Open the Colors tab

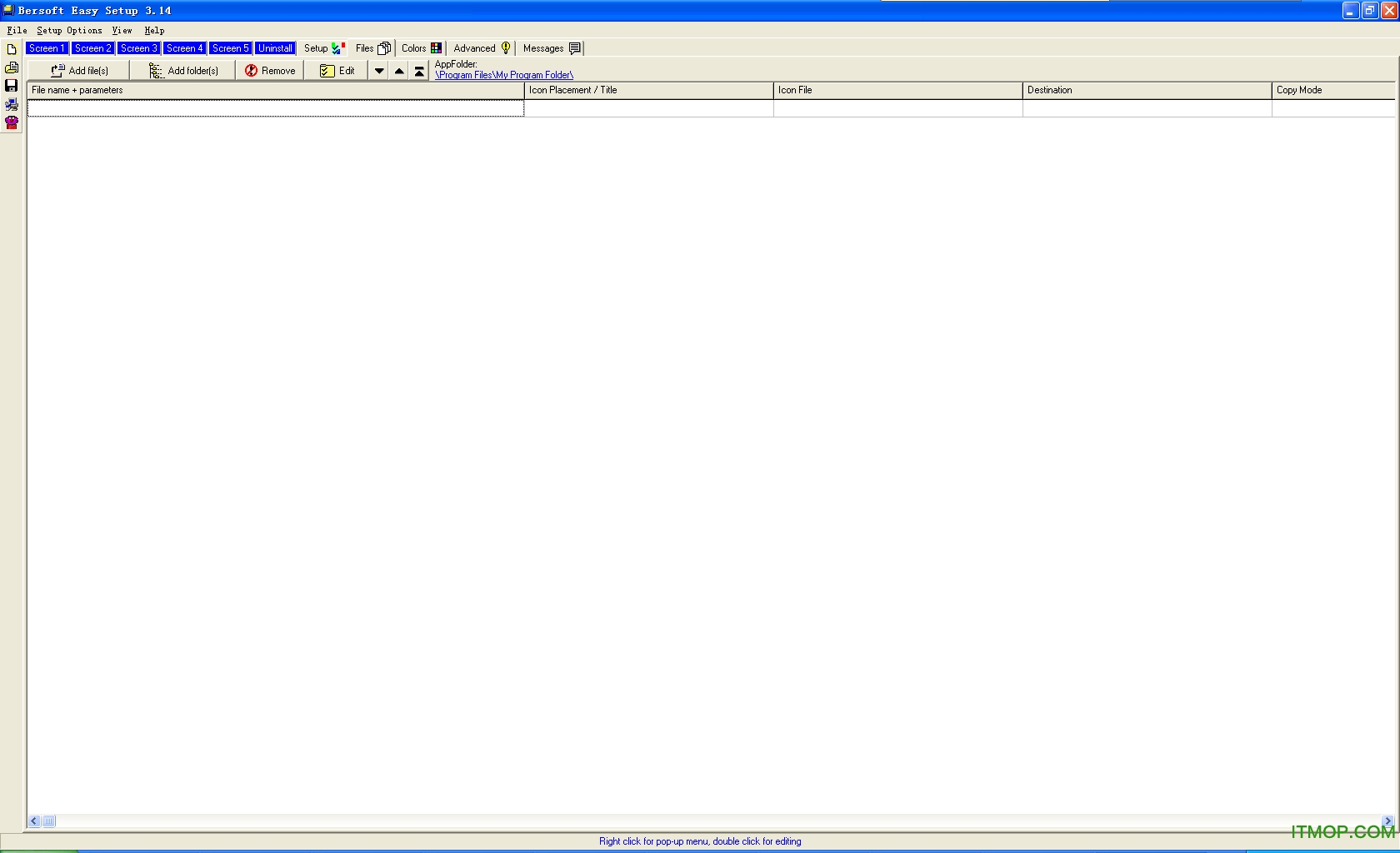(421, 48)
